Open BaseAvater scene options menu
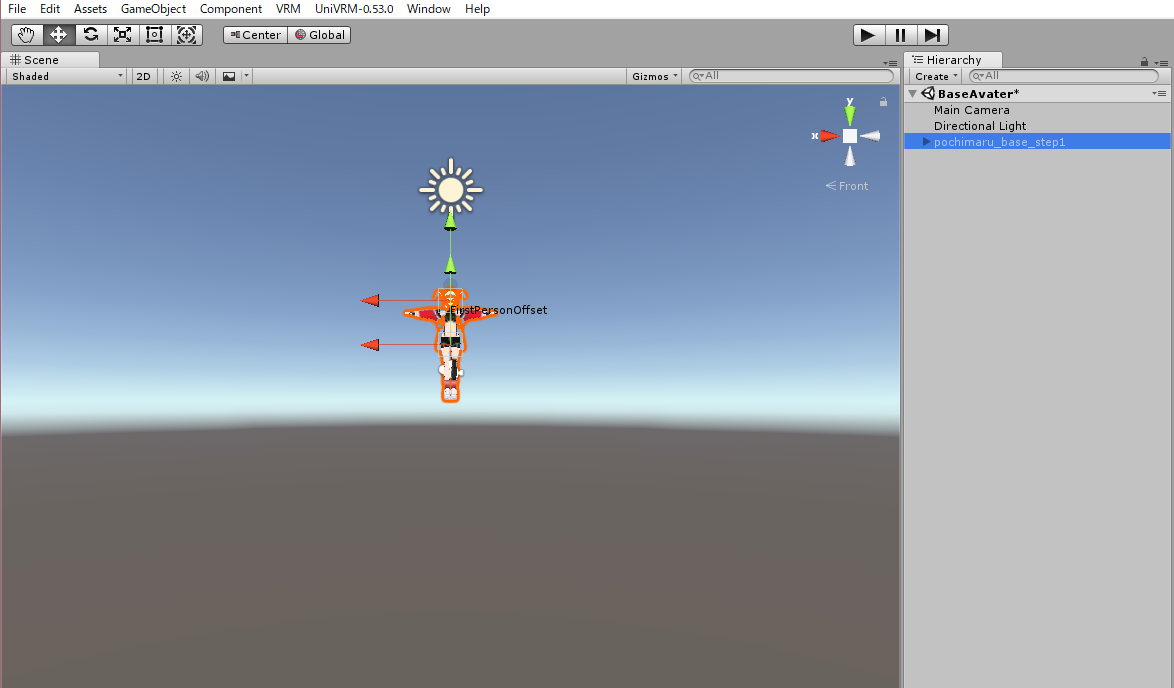The width and height of the screenshot is (1174, 688). [x=1160, y=94]
